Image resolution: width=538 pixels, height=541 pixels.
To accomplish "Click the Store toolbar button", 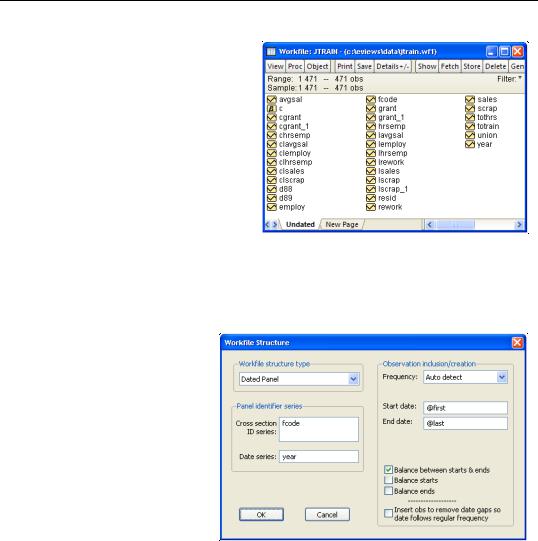I will [x=472, y=66].
